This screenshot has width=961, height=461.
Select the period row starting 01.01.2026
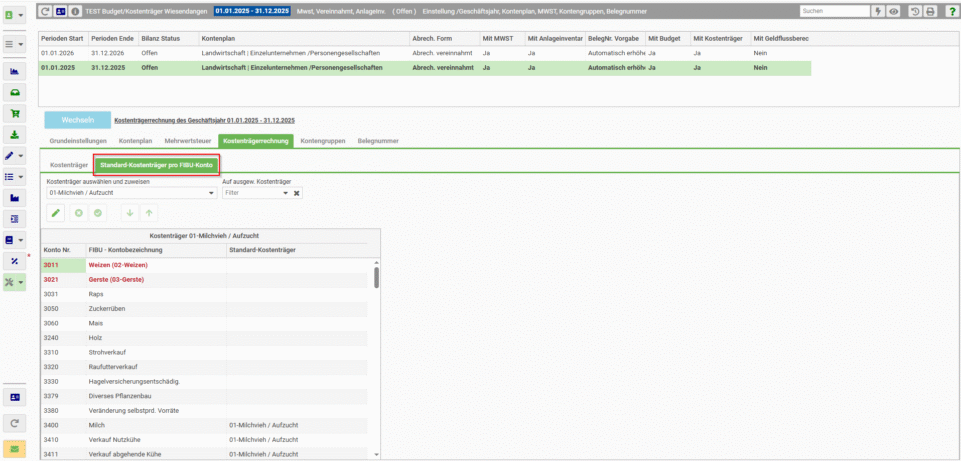click(425, 53)
